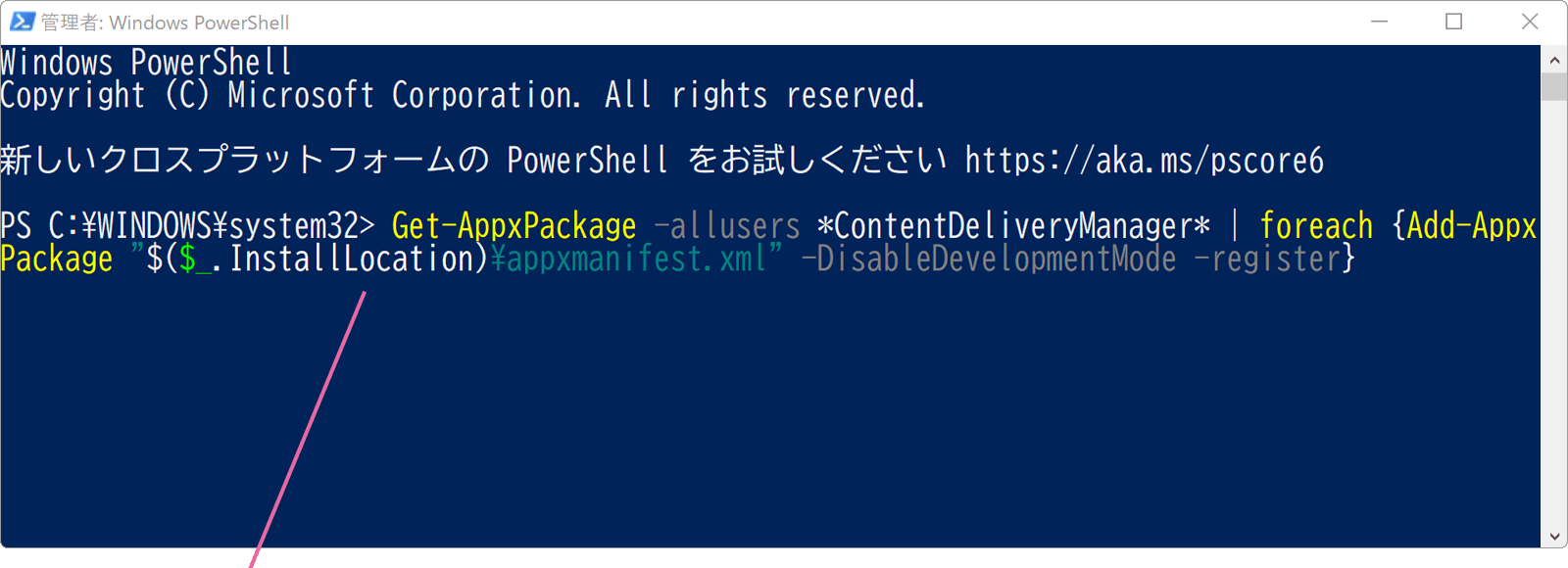This screenshot has width=1568, height=568.
Task: Click the *ContentDeliveryManager* argument
Action: point(1013,226)
